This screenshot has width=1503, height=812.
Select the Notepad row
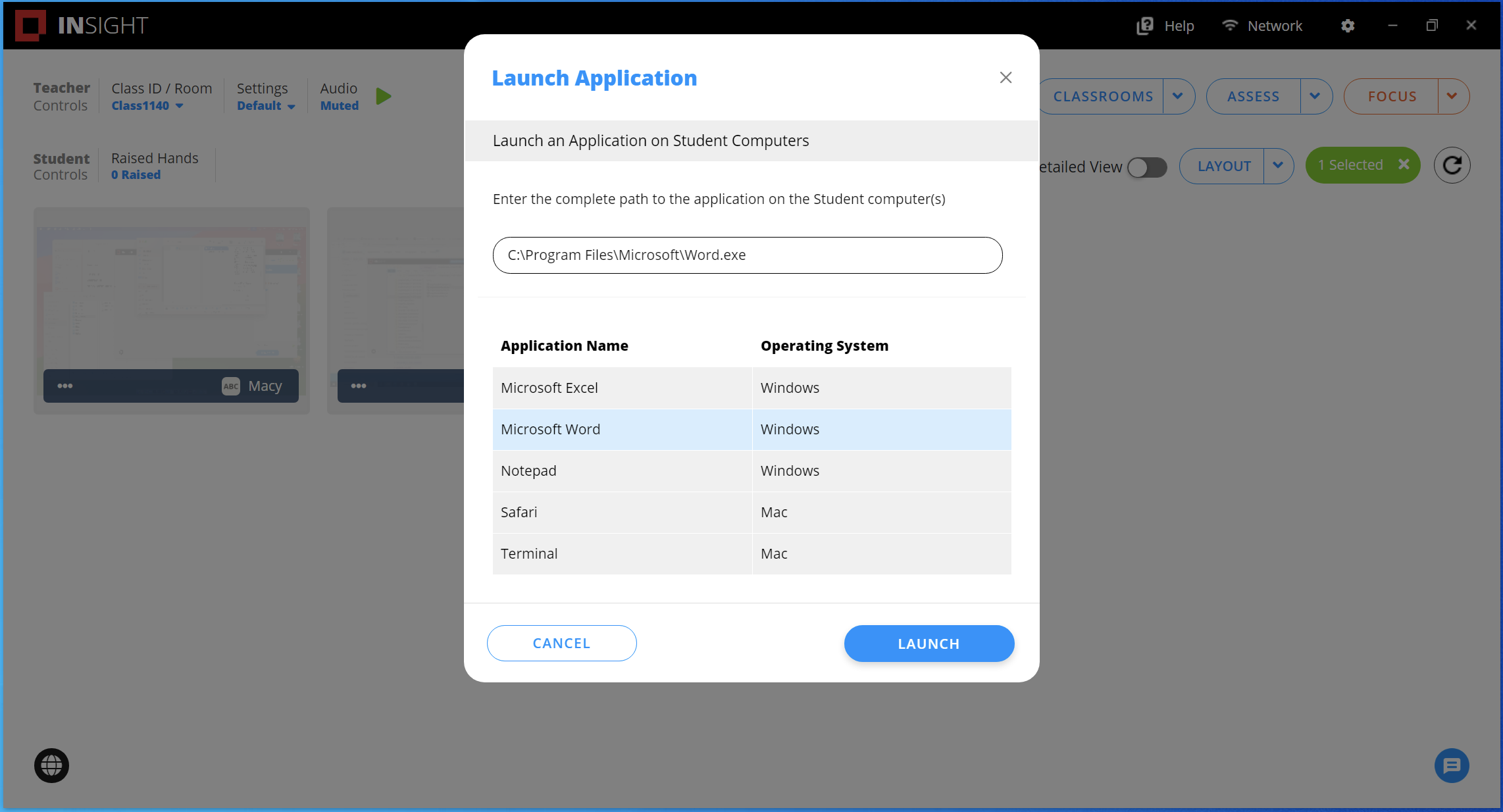tap(751, 470)
